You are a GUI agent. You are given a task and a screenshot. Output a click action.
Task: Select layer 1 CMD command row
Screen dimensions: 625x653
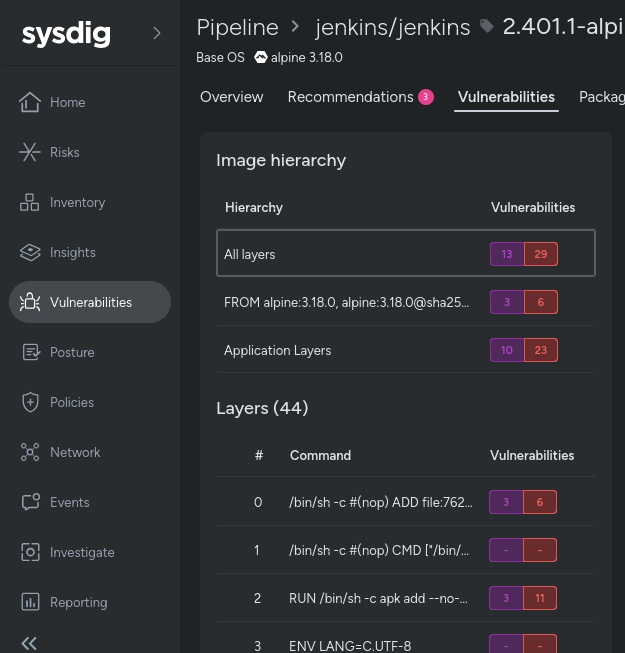(x=406, y=550)
